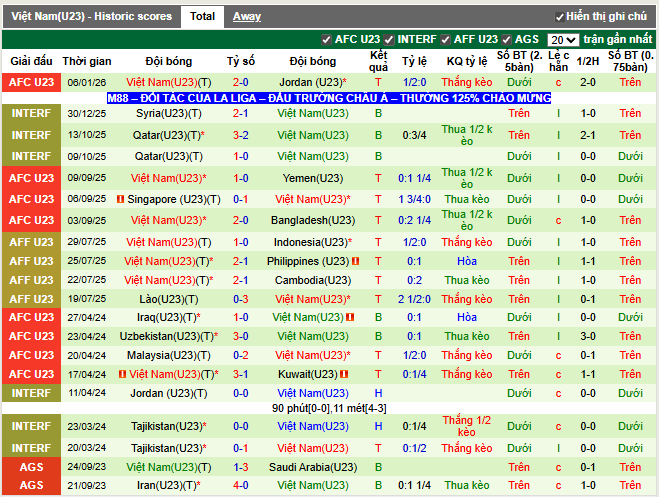Open the Syria(U23)(T) team link
The width and height of the screenshot is (659, 497).
(x=169, y=113)
